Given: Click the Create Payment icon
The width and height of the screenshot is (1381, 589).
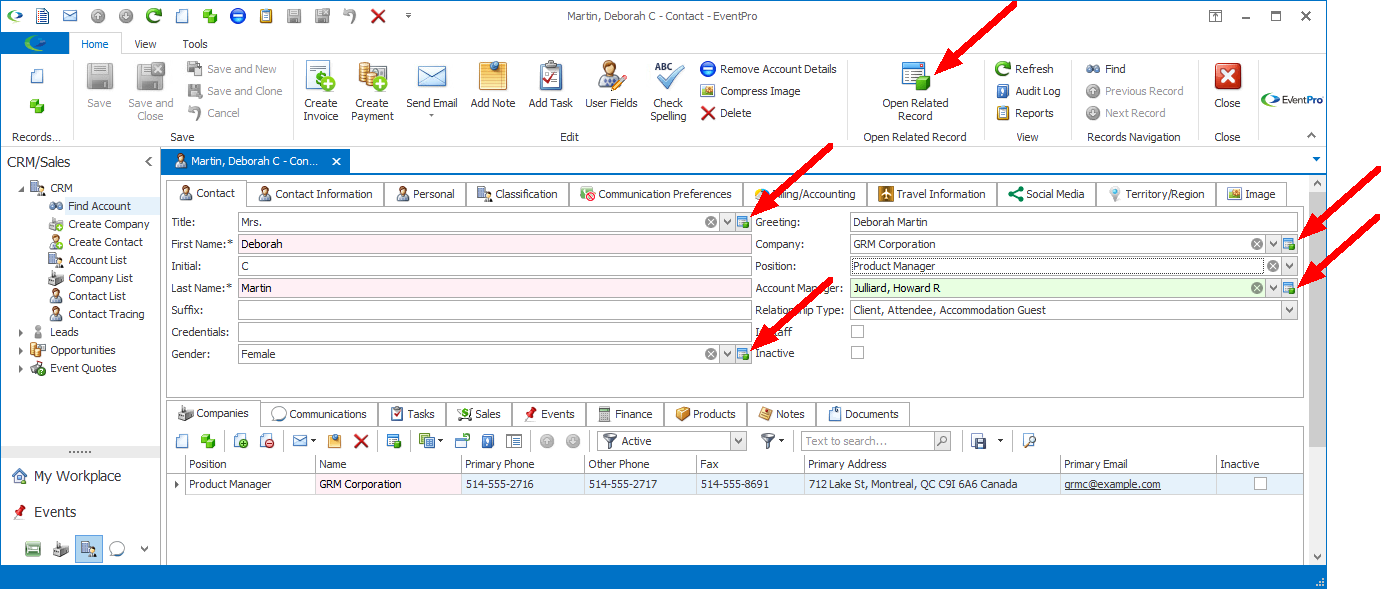Looking at the screenshot, I should [372, 75].
